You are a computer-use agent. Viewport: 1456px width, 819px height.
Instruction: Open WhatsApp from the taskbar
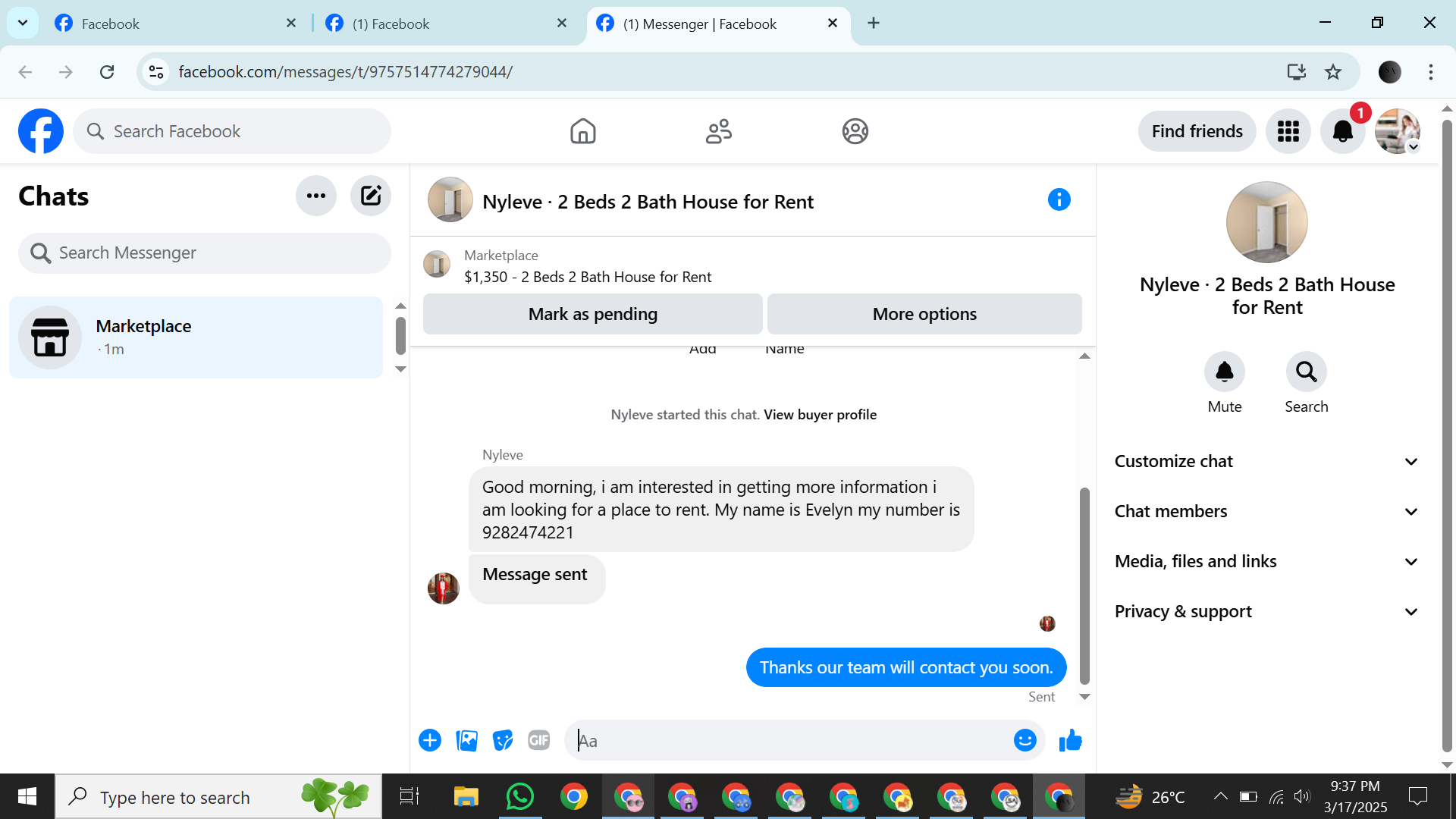click(519, 796)
